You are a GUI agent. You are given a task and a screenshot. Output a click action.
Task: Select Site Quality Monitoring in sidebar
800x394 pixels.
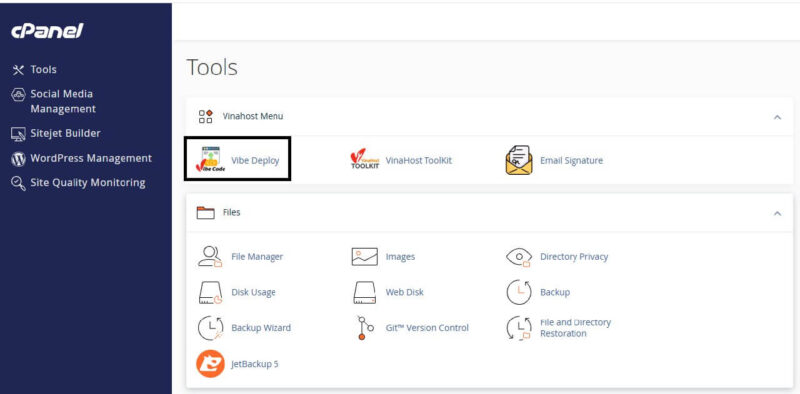(x=88, y=183)
